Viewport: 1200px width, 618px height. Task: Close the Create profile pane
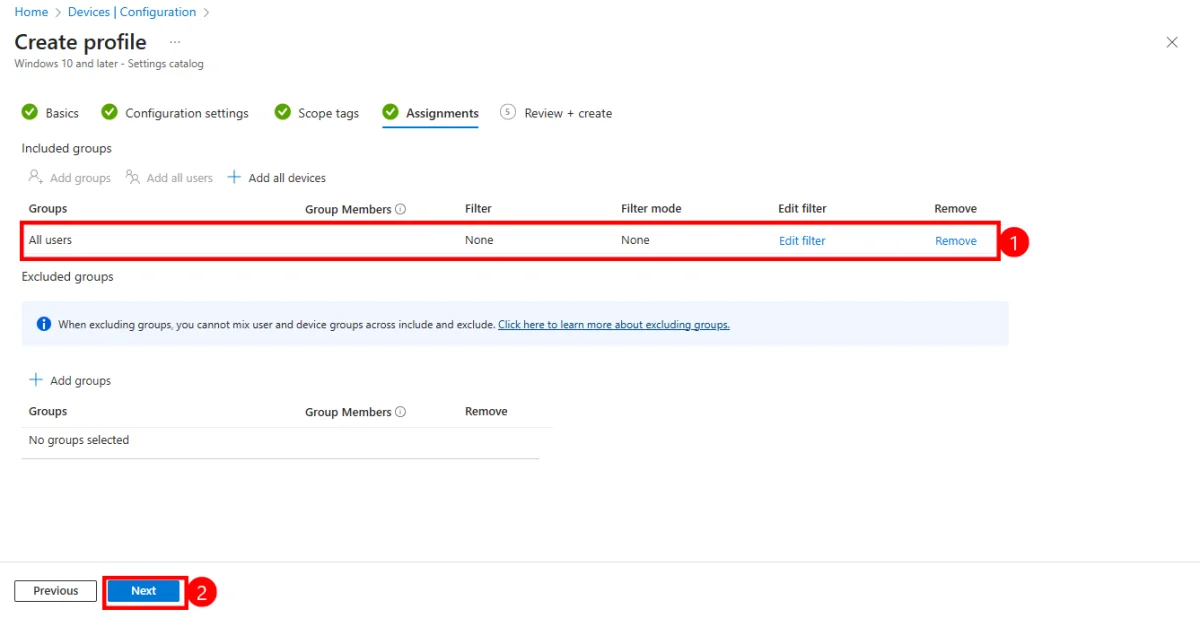pyautogui.click(x=1172, y=42)
